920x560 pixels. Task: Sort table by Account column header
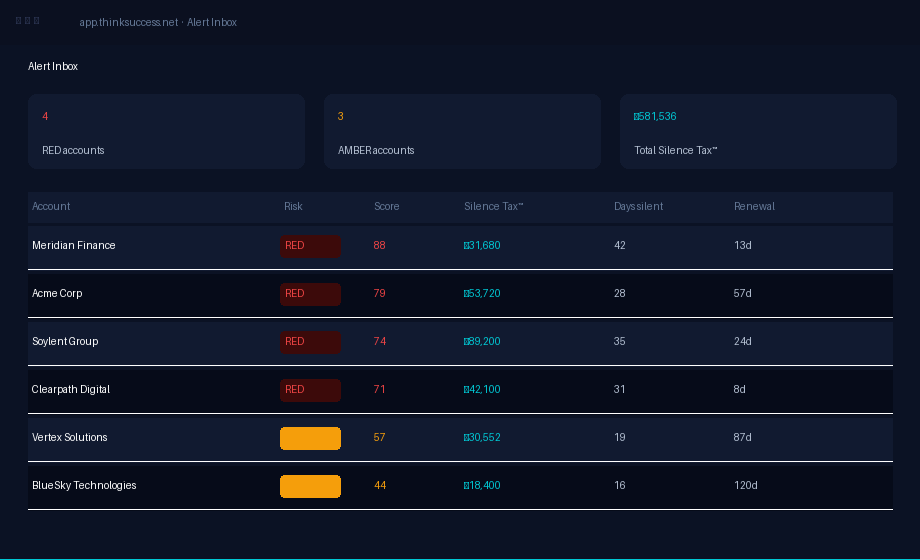pyautogui.click(x=51, y=207)
